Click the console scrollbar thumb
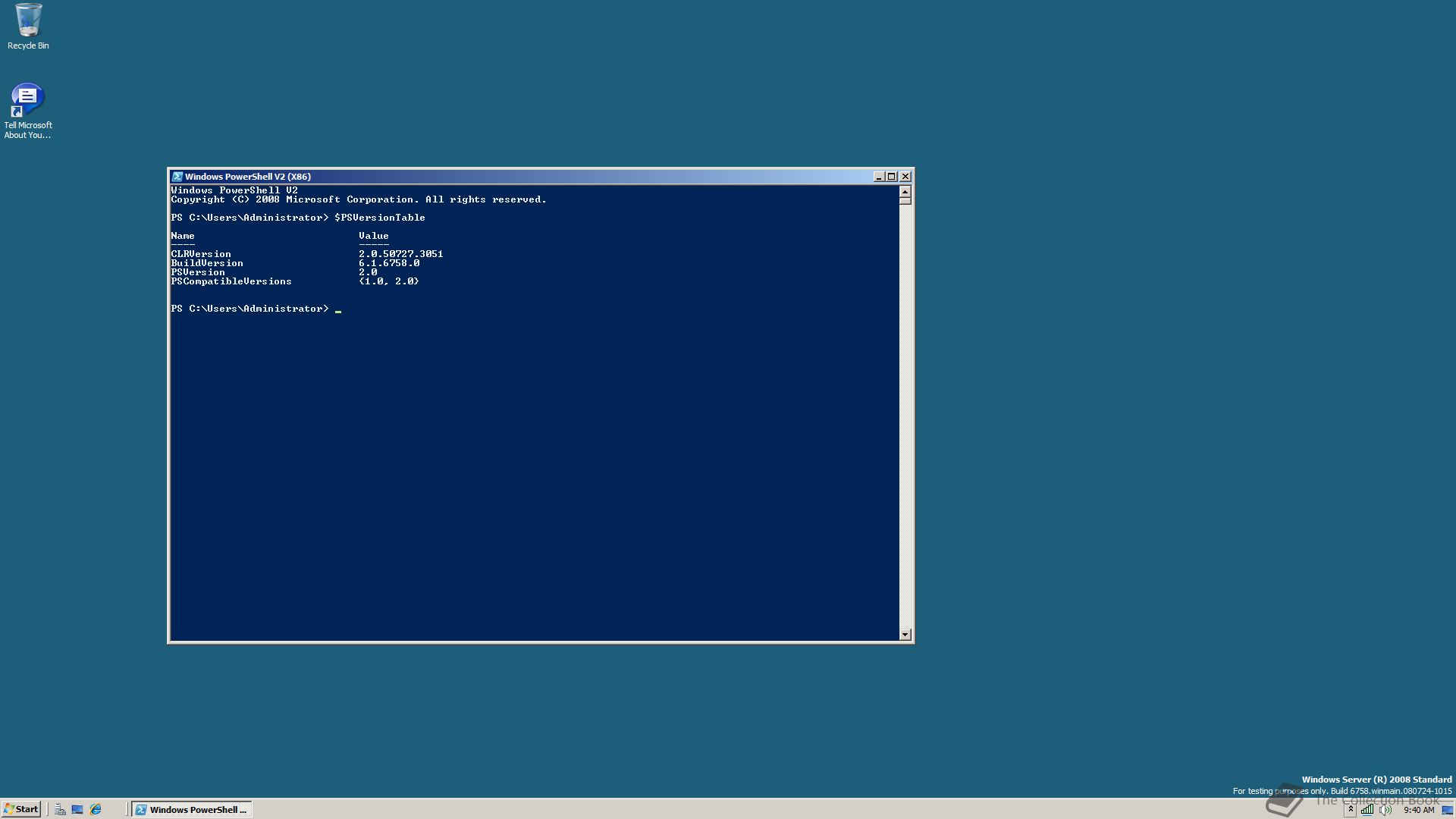Viewport: 1456px width, 819px height. (905, 201)
